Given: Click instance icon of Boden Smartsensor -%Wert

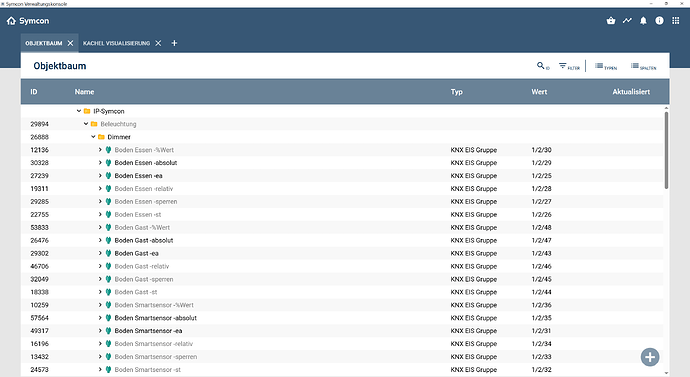Looking at the screenshot, I should (x=108, y=305).
